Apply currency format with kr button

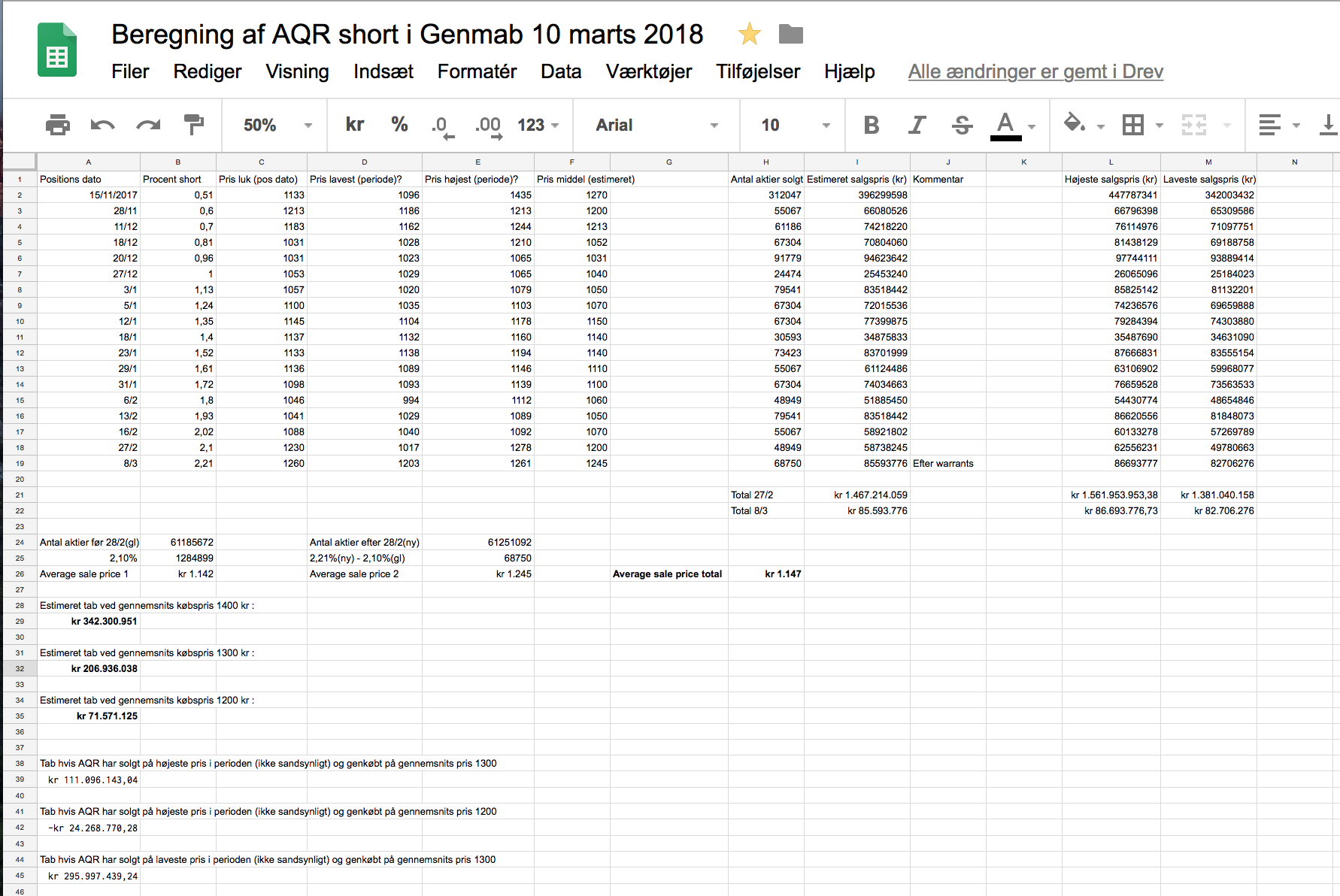[x=355, y=125]
